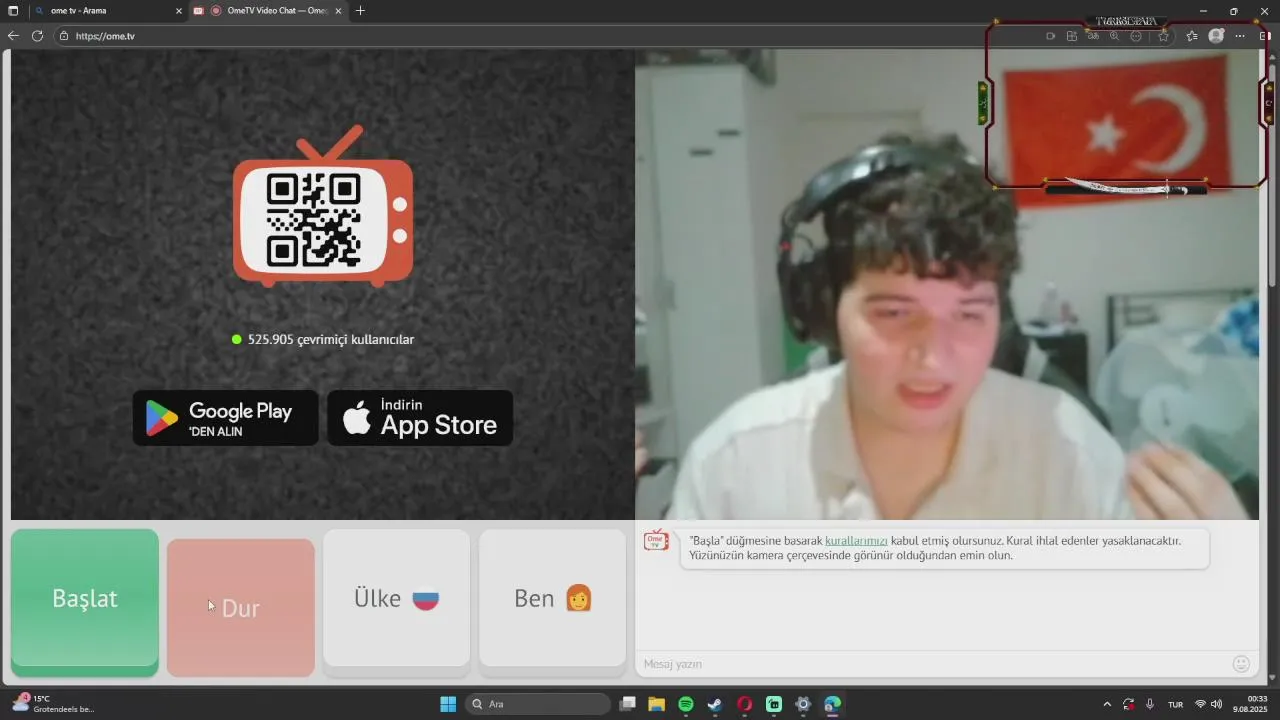Open Settings gear from the taskbar
1280x720 pixels.
[803, 704]
